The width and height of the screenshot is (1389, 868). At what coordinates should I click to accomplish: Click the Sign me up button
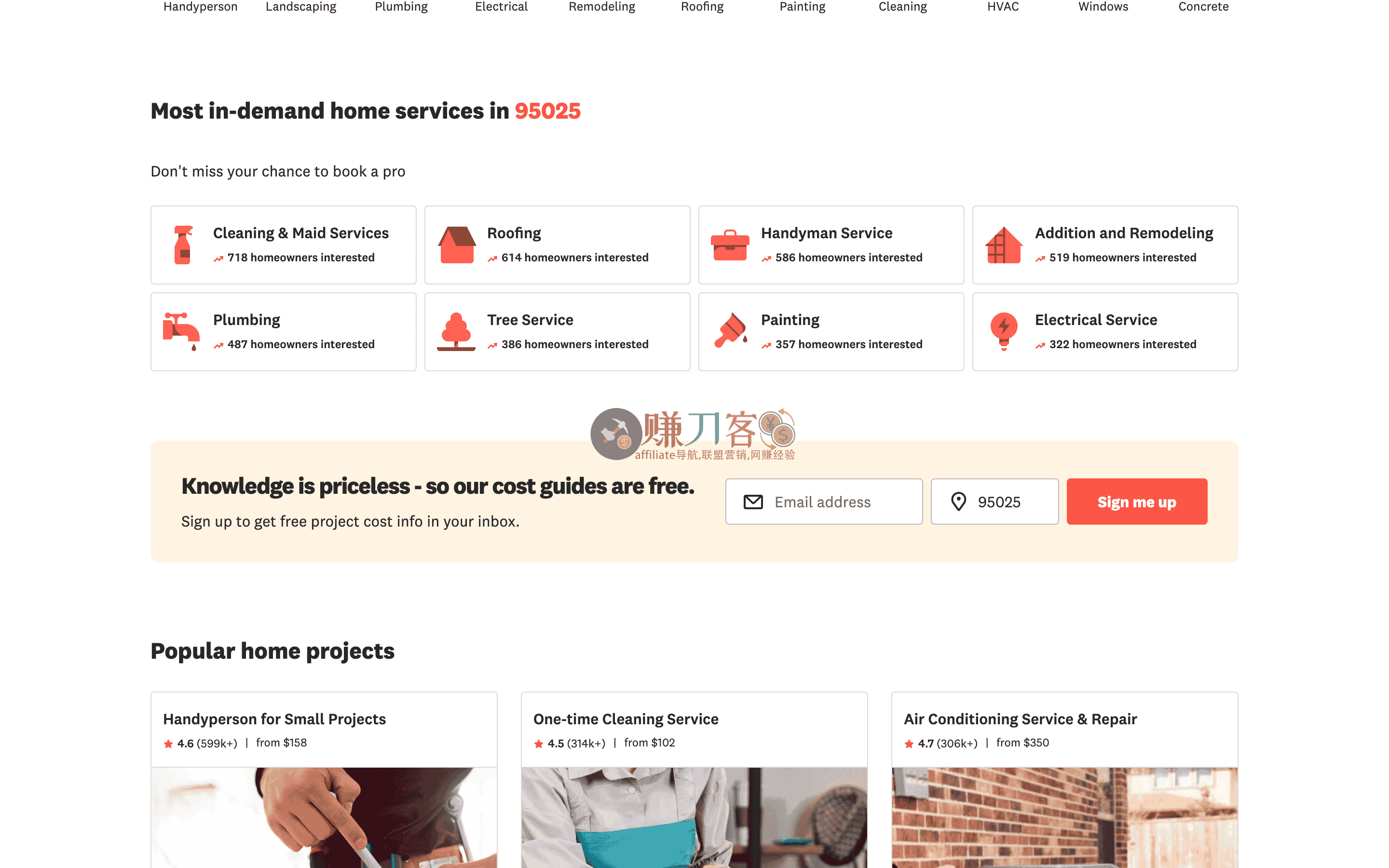pyautogui.click(x=1137, y=502)
